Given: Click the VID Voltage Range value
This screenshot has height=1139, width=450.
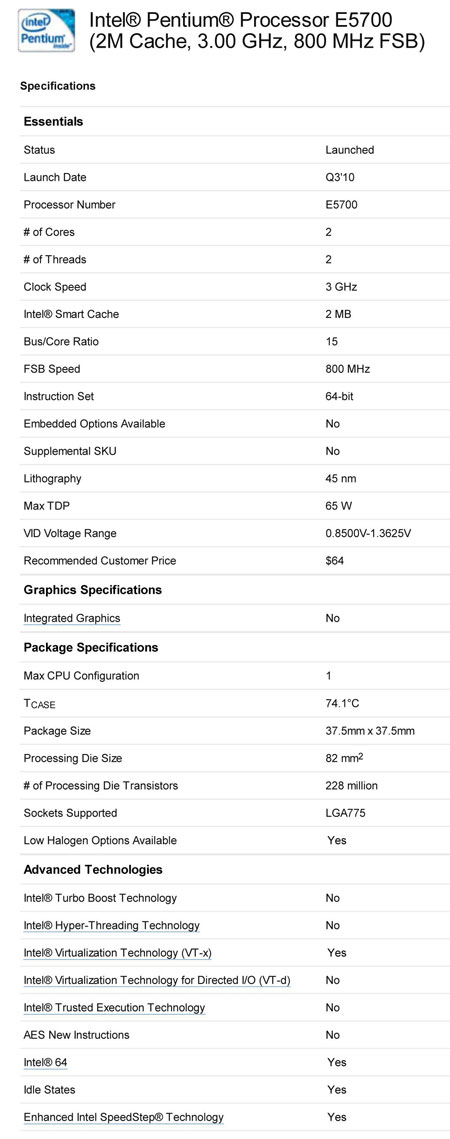Looking at the screenshot, I should pos(369,533).
